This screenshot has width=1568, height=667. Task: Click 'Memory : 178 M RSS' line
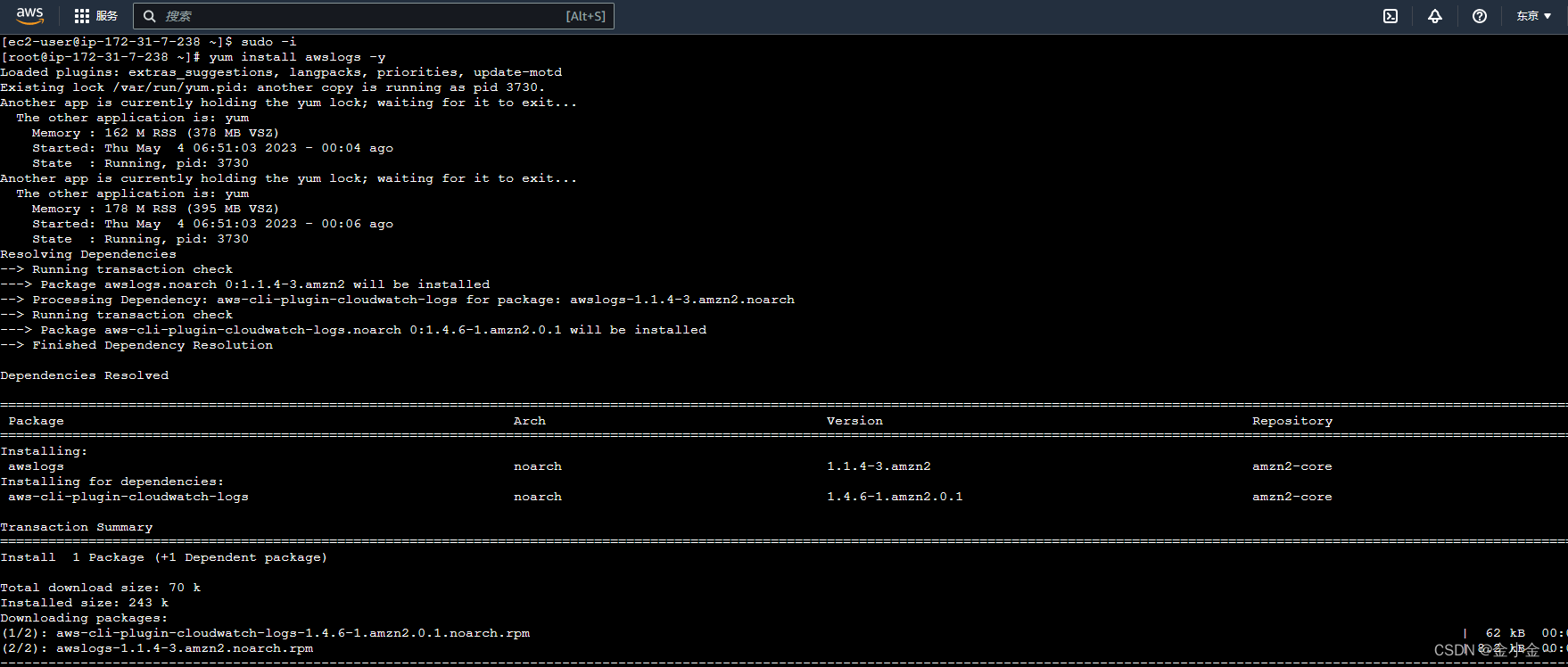[155, 209]
